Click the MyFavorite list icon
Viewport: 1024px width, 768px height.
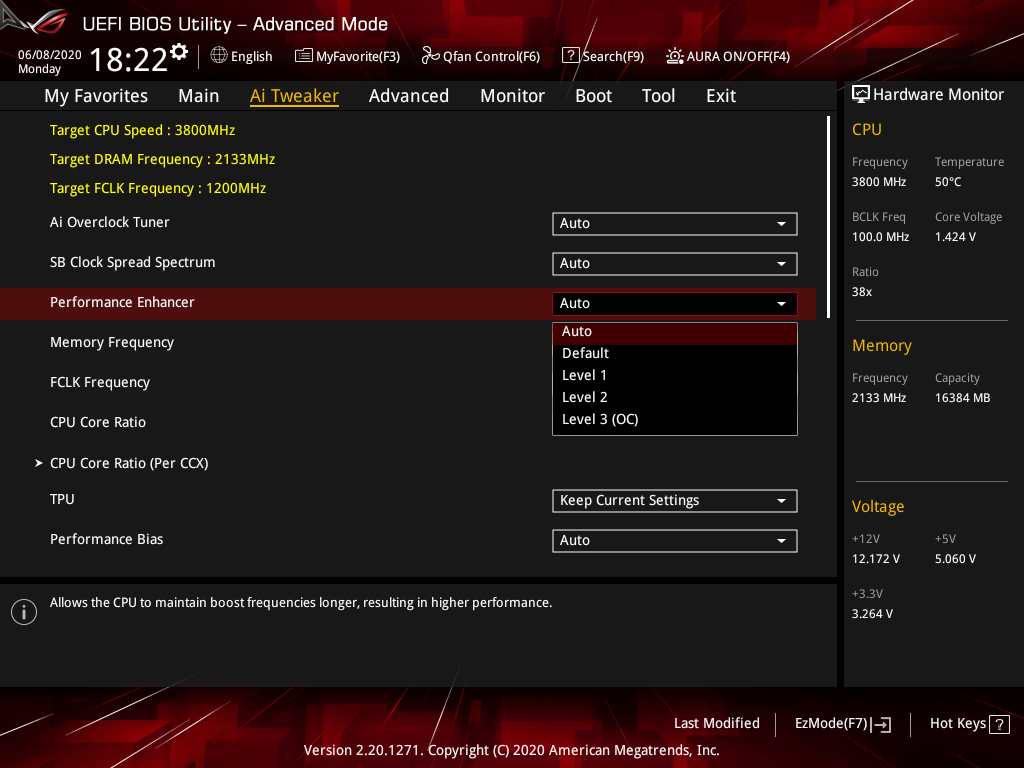(x=304, y=56)
